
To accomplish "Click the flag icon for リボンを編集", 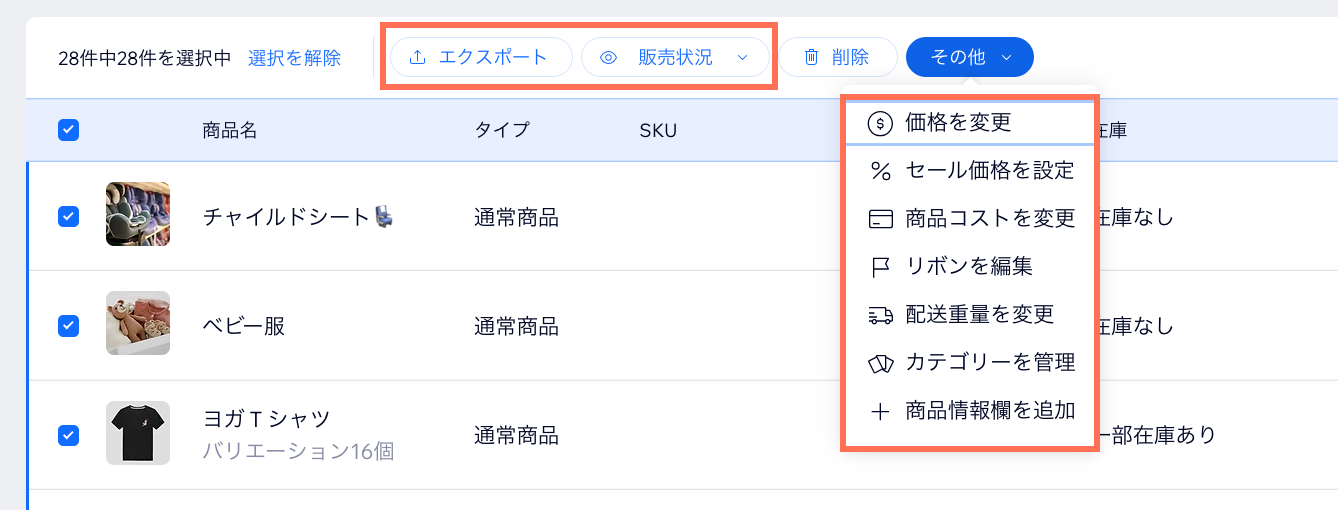I will (x=880, y=267).
